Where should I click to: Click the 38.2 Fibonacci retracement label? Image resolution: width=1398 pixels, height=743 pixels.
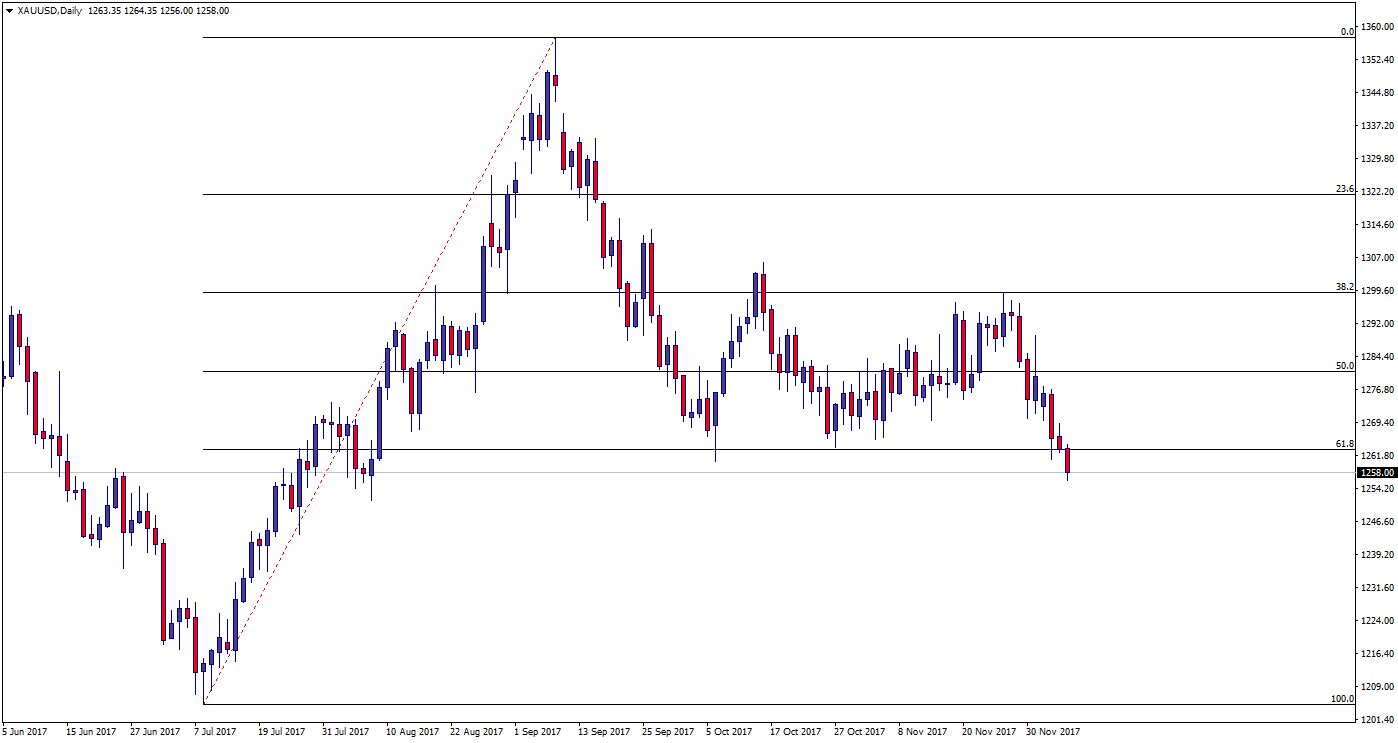pyautogui.click(x=1344, y=287)
